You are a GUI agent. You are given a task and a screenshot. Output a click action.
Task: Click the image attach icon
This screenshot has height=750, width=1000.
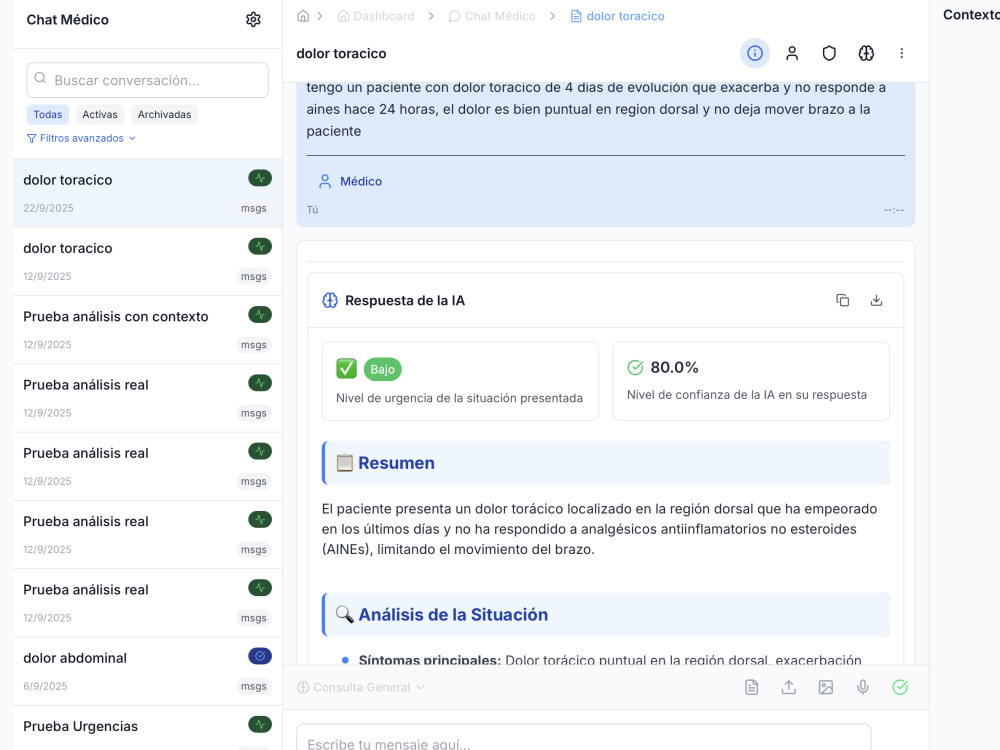(x=826, y=687)
